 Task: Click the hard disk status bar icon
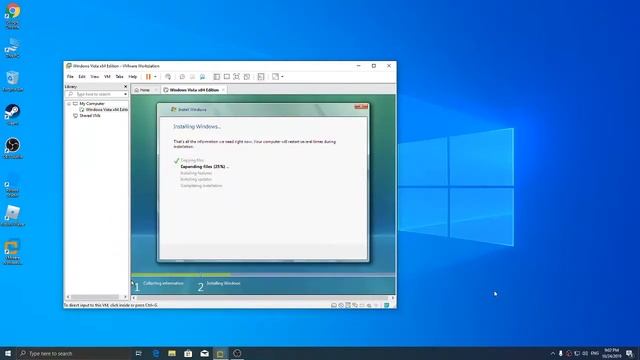(x=334, y=305)
